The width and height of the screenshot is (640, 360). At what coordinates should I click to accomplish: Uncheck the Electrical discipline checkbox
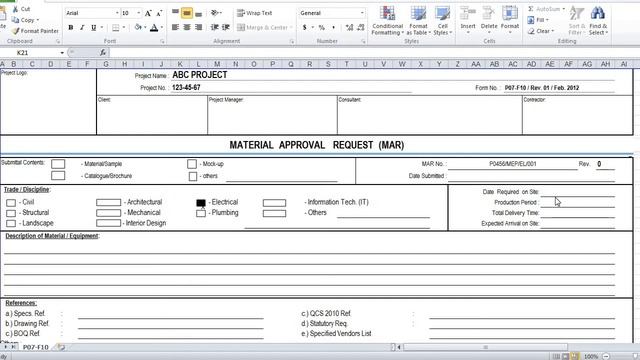click(201, 202)
